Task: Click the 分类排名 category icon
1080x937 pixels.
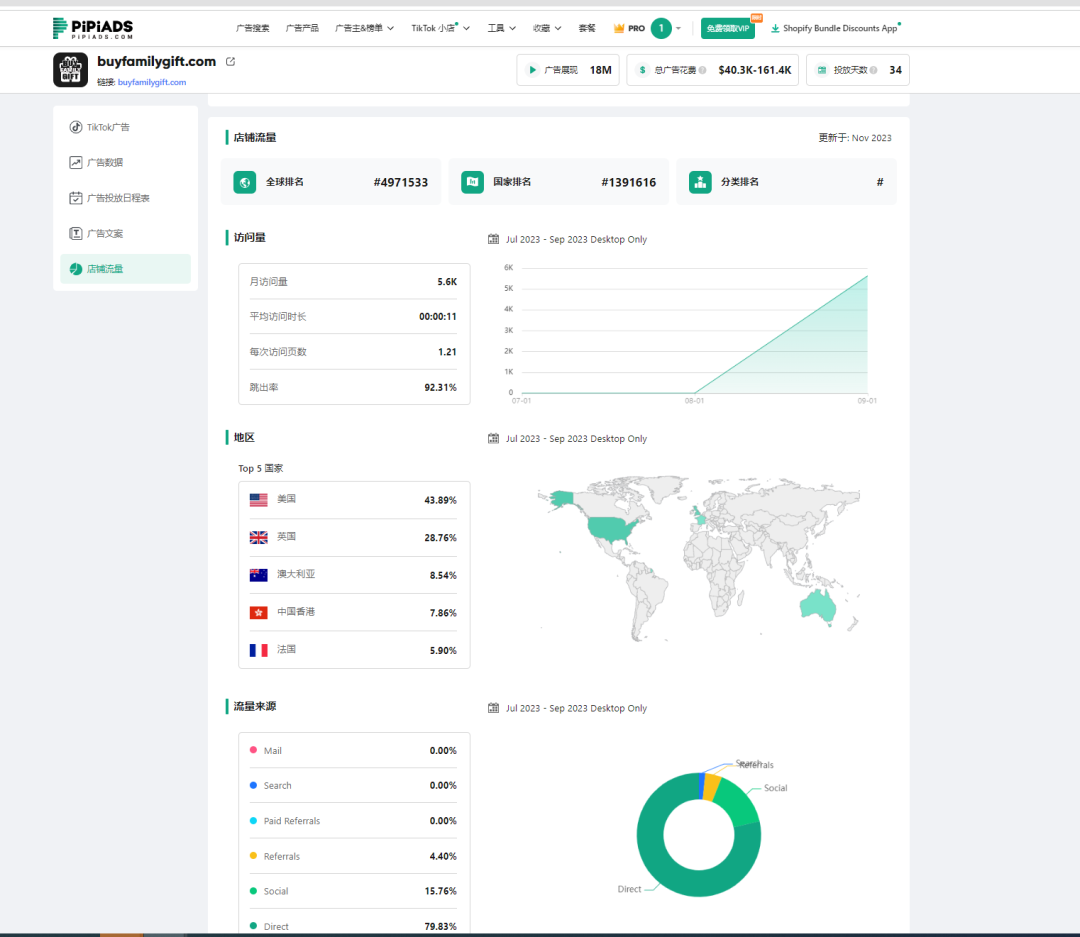Action: 700,182
